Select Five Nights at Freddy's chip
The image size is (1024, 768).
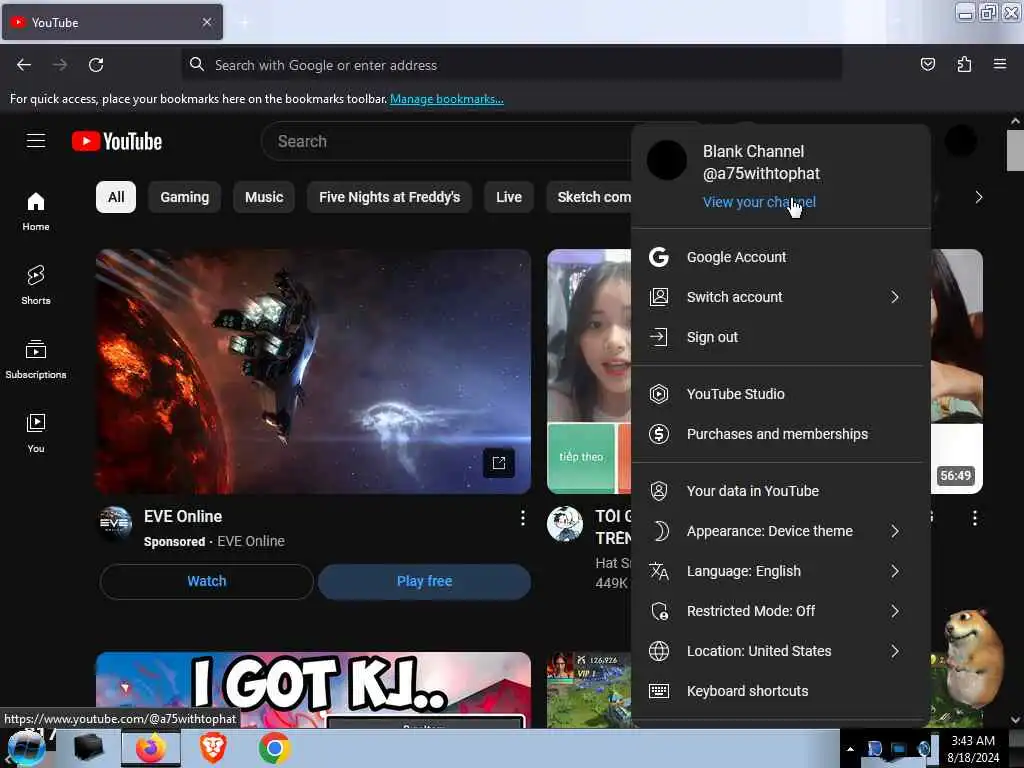[x=389, y=197]
